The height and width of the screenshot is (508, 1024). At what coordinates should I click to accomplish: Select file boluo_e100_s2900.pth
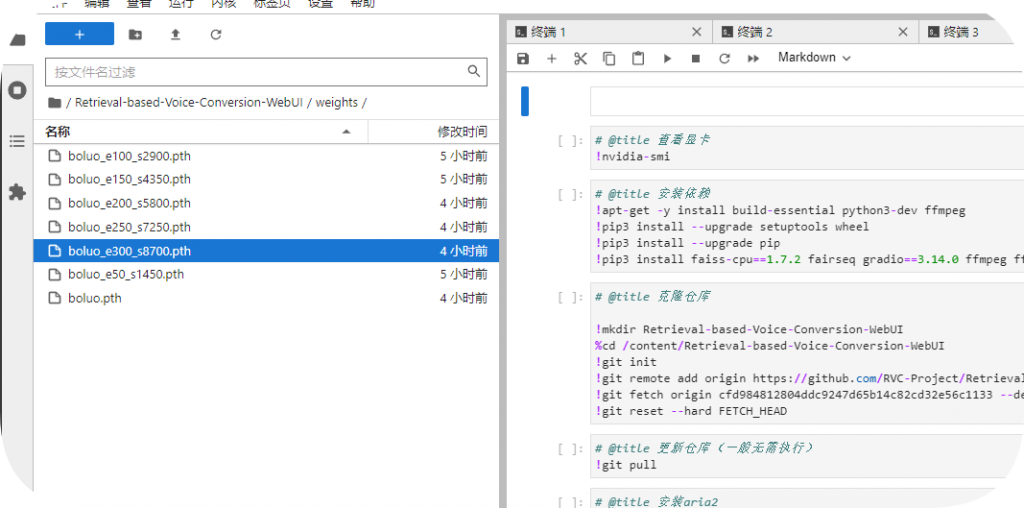coord(266,156)
